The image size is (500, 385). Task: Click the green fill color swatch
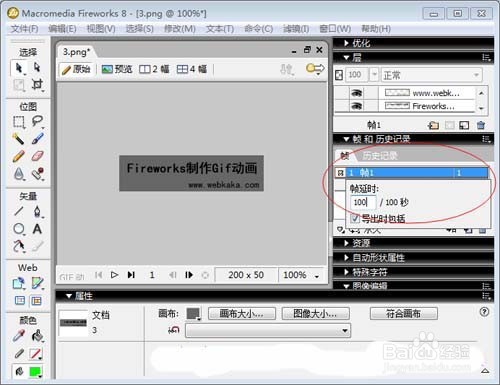[x=35, y=371]
